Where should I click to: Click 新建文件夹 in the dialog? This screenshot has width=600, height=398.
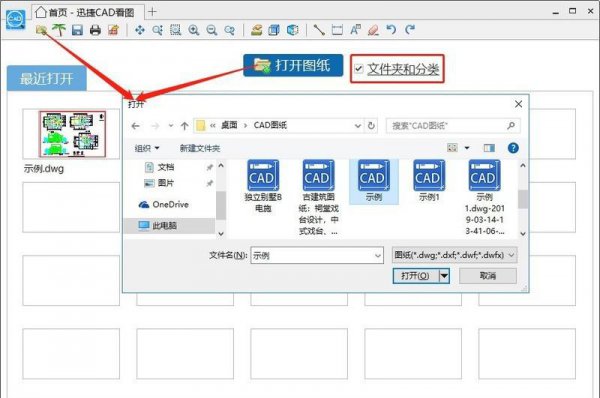click(200, 148)
